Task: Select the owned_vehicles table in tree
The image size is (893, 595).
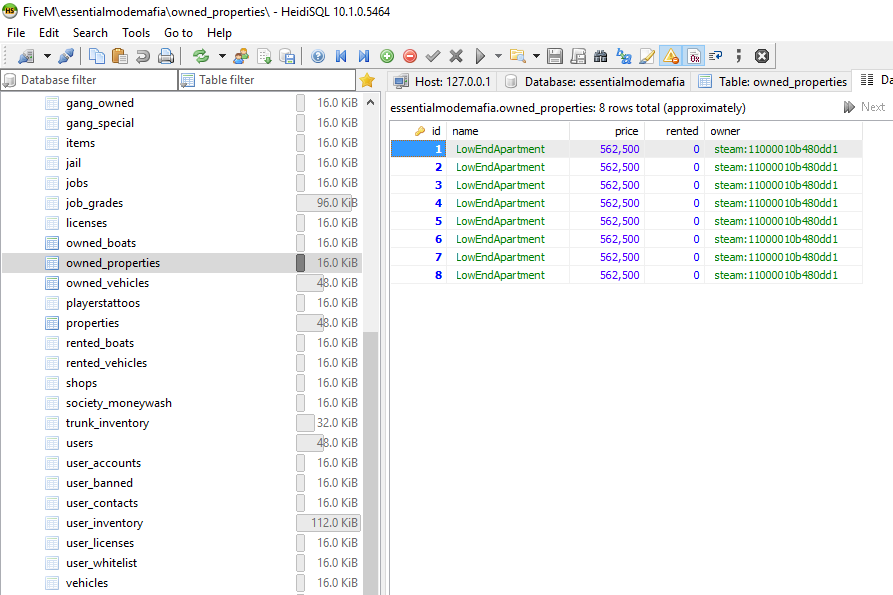Action: coord(107,283)
